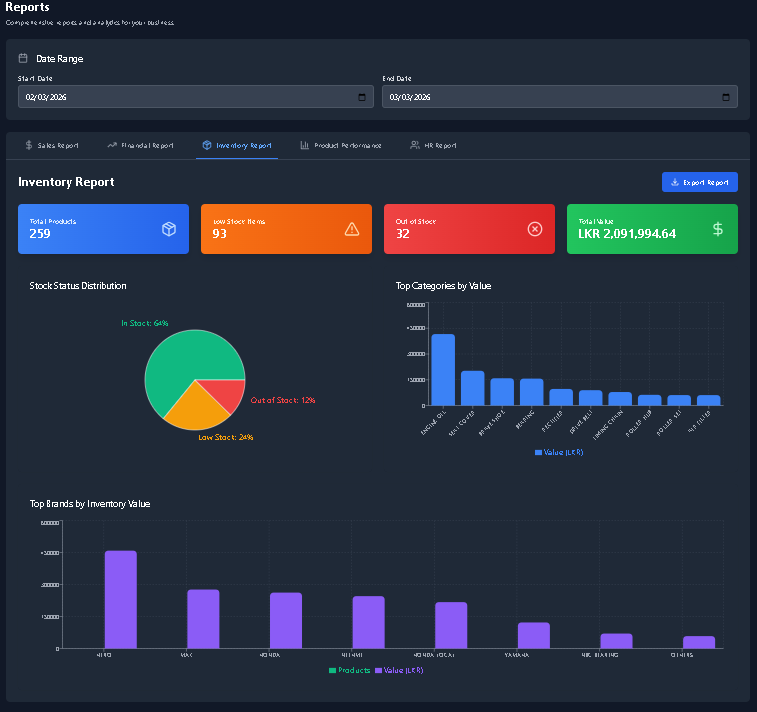Click the trend arrow icon on Financial Report
The image size is (757, 712).
(112, 145)
